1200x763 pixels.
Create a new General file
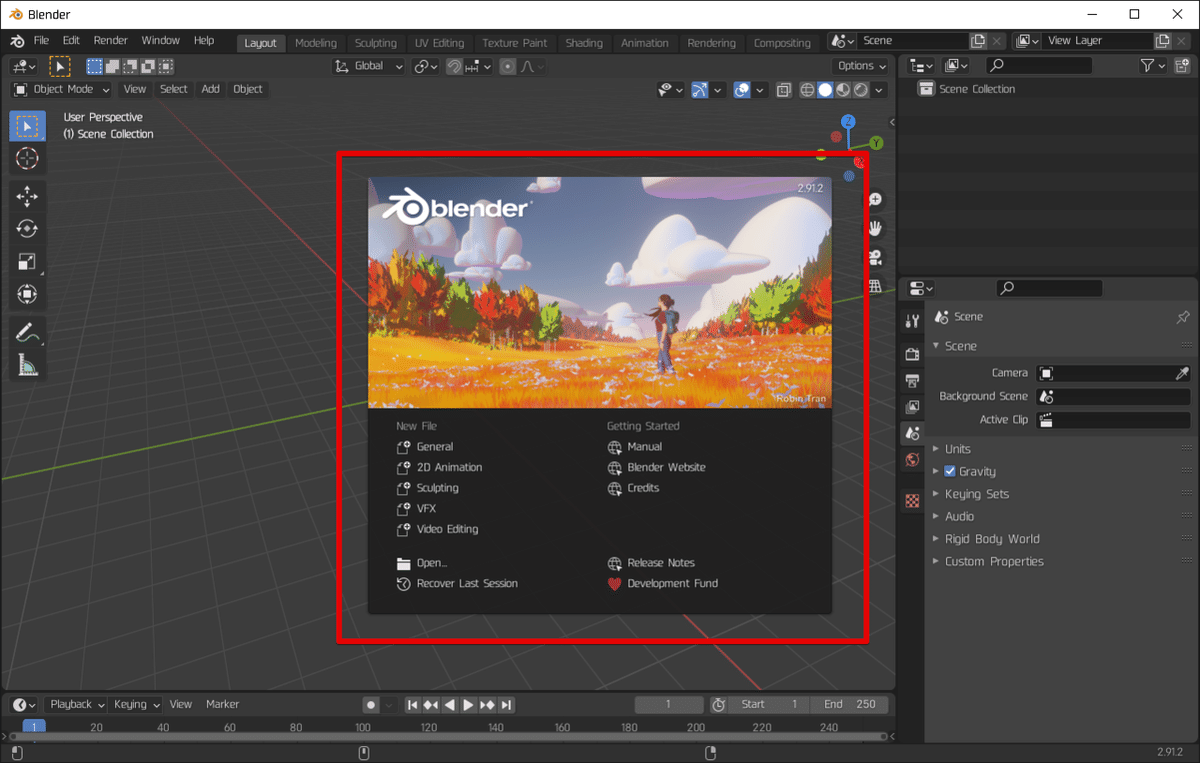[434, 447]
